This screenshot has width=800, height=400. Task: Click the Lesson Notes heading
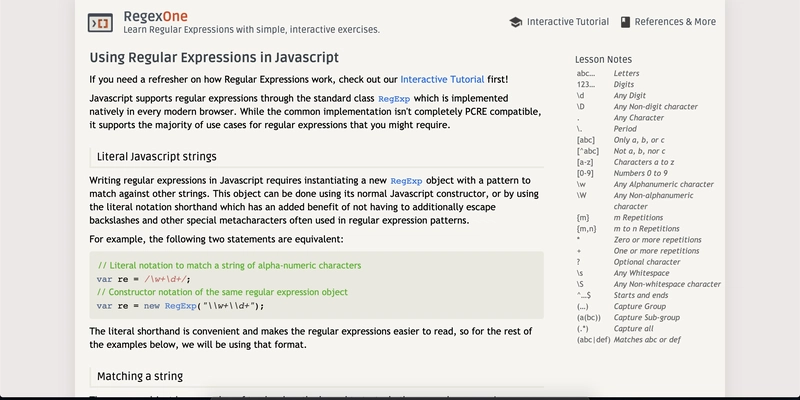click(x=603, y=59)
